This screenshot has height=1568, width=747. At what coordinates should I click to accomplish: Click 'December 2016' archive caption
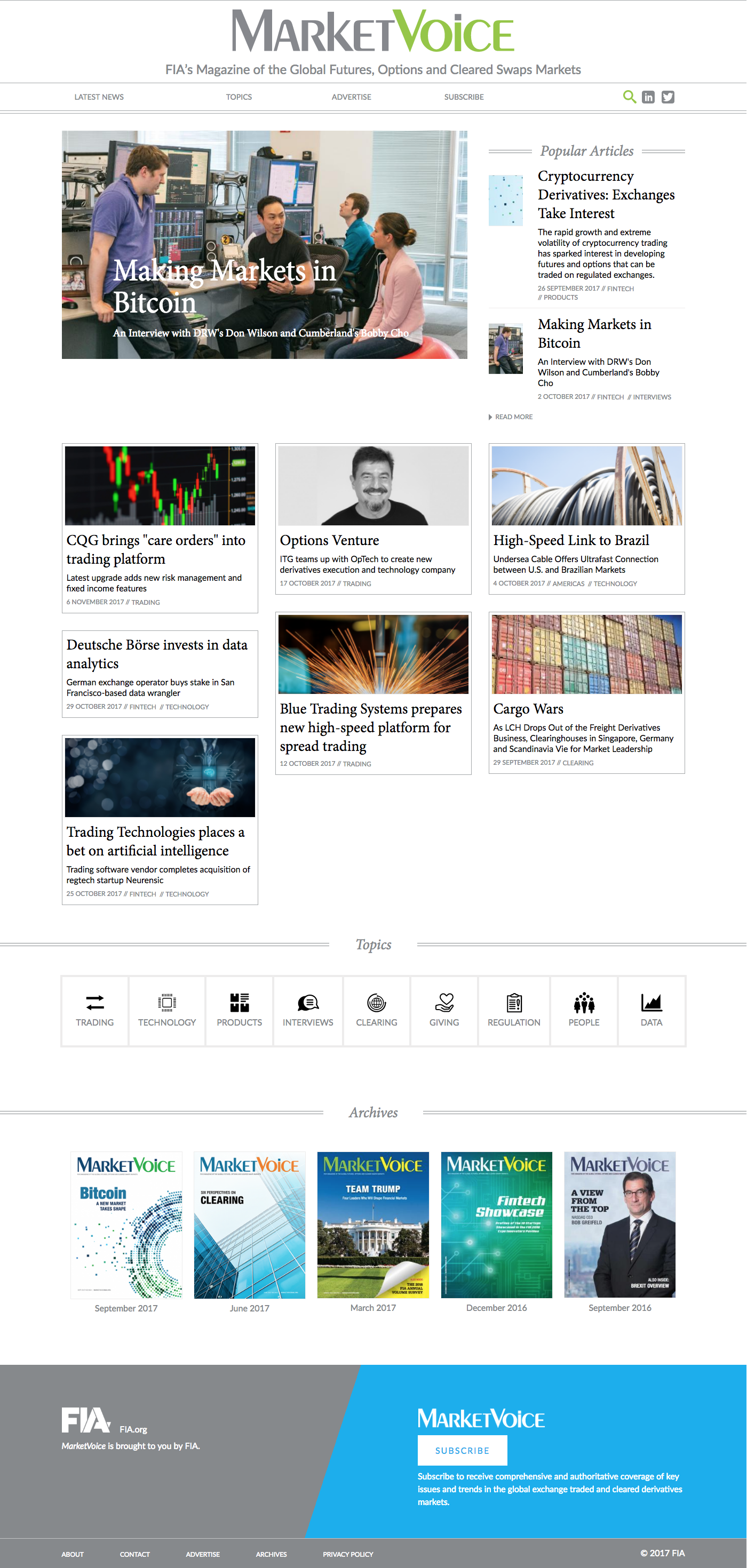497,1308
